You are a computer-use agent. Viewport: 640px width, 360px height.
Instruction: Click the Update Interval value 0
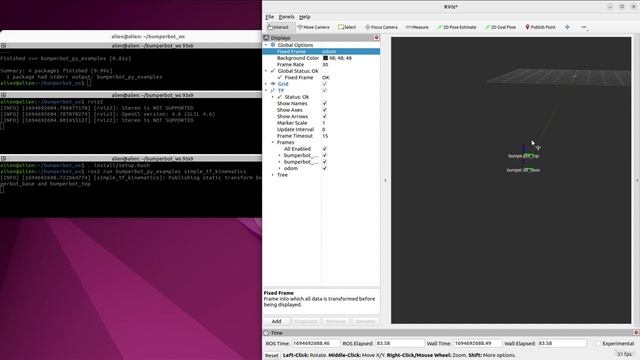tap(324, 129)
